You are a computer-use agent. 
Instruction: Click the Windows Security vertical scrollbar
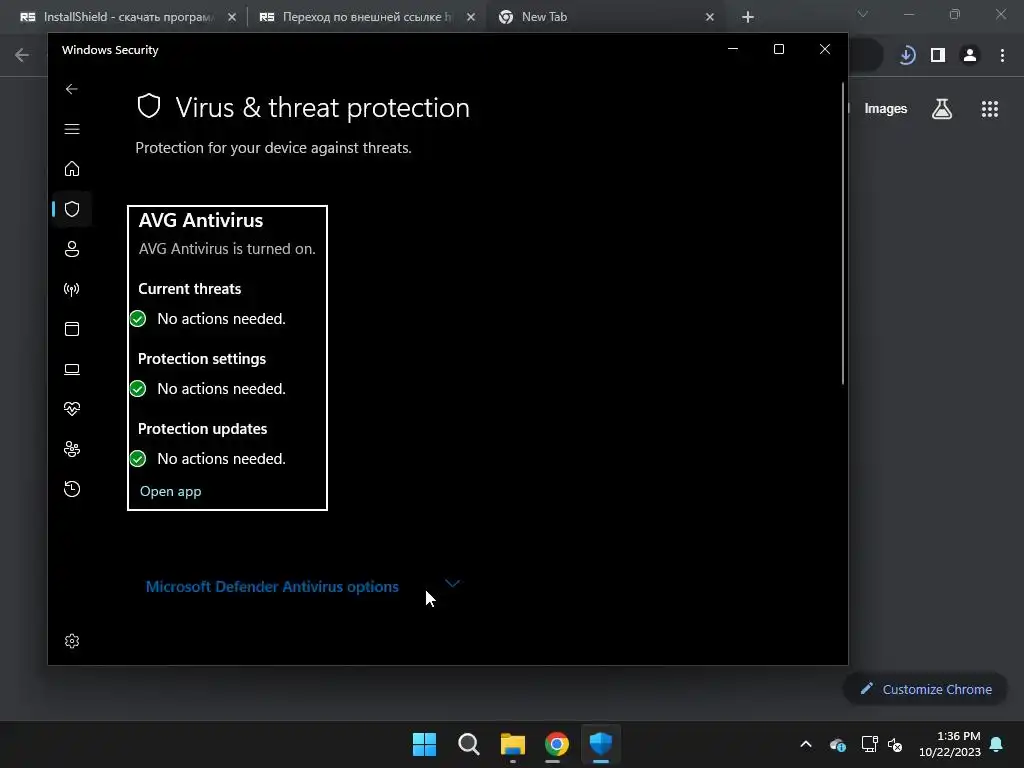(843, 233)
